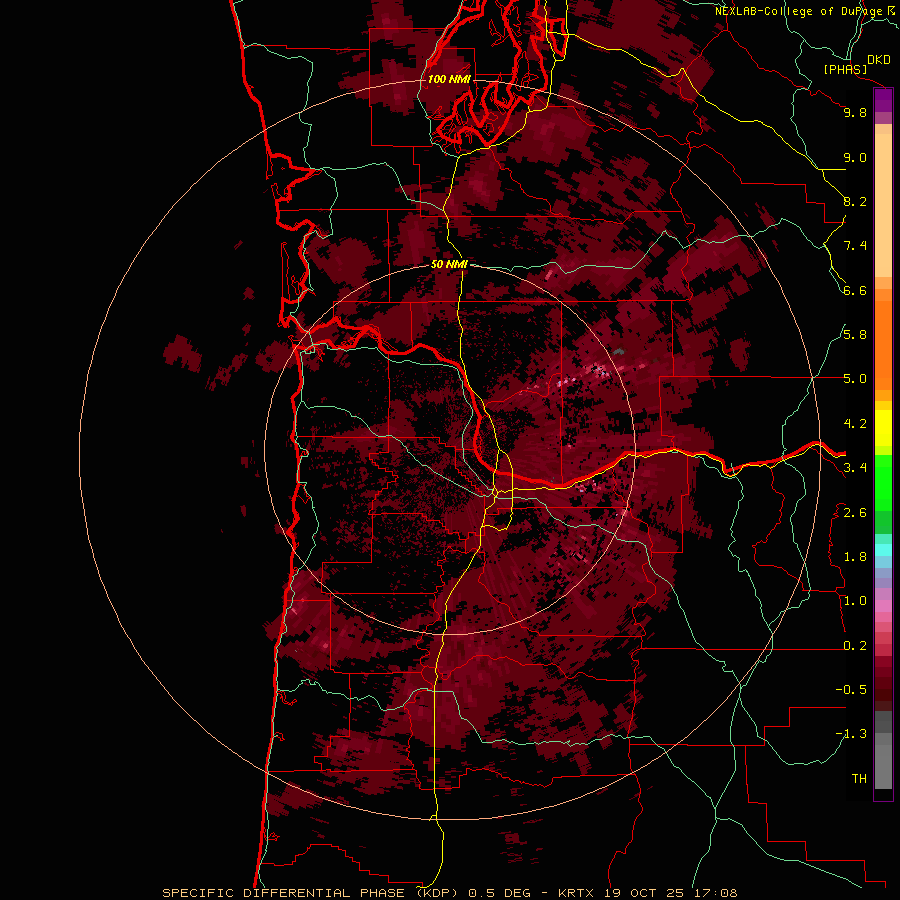Click the KRTX radar site identifier

(x=577, y=893)
